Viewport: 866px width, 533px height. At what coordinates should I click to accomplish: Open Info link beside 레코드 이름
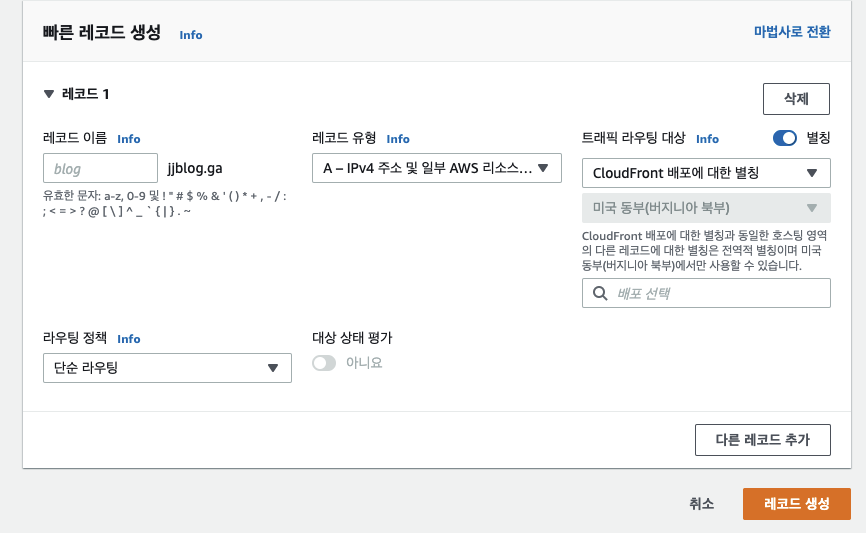(129, 139)
